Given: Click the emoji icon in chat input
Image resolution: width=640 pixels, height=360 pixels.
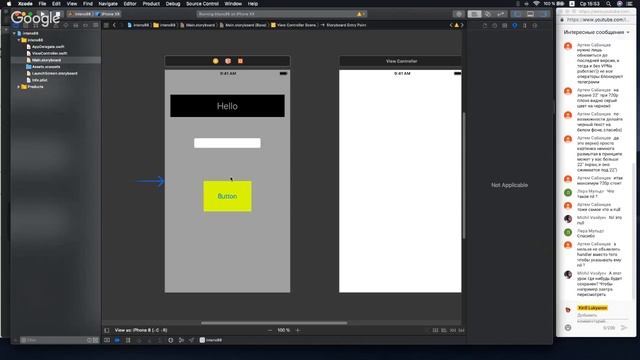Looking at the screenshot, I should point(568,328).
